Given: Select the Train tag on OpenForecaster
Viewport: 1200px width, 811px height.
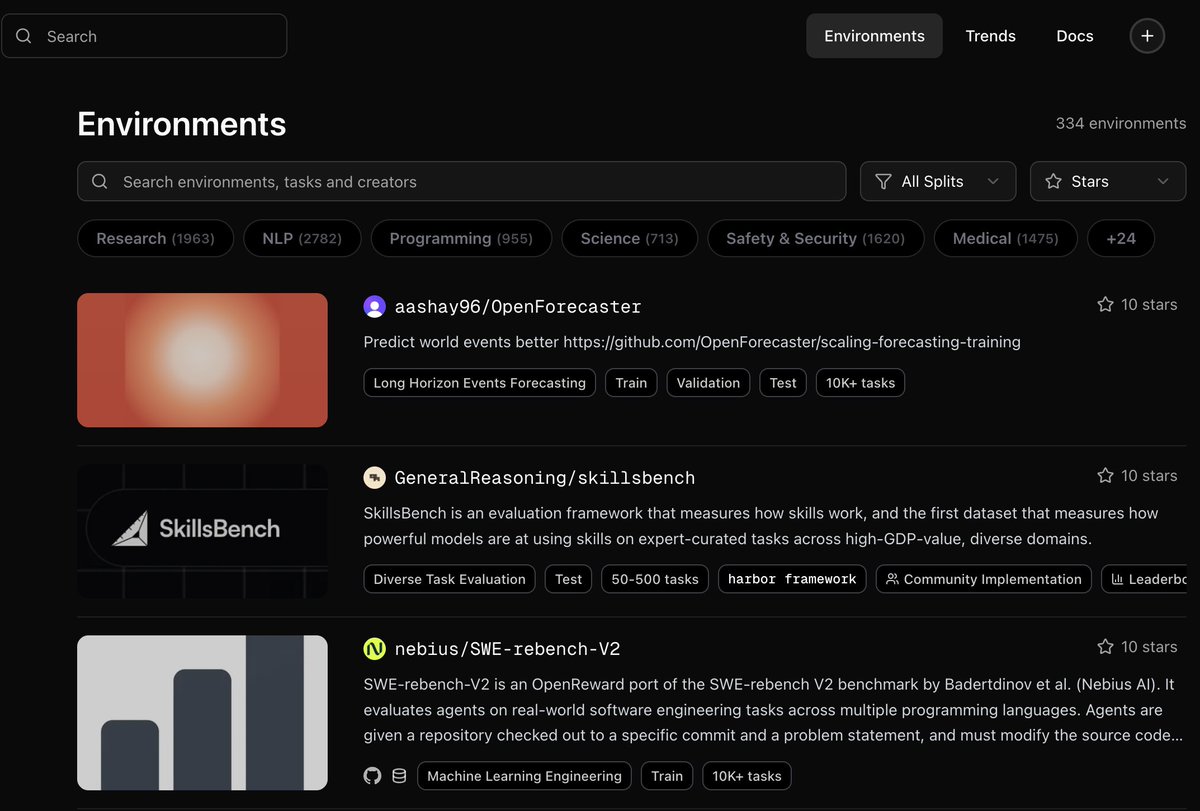Looking at the screenshot, I should [631, 383].
